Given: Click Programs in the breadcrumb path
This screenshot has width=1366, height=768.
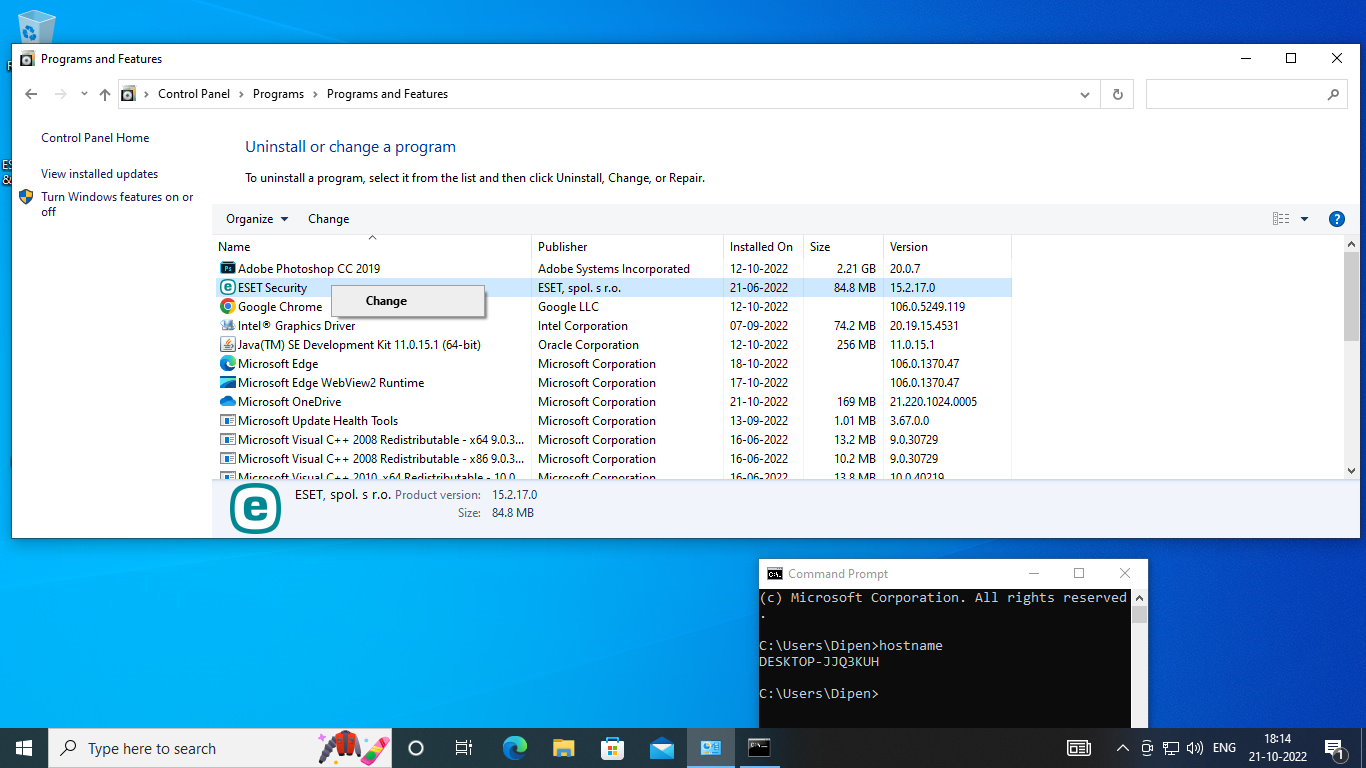Looking at the screenshot, I should [x=278, y=94].
